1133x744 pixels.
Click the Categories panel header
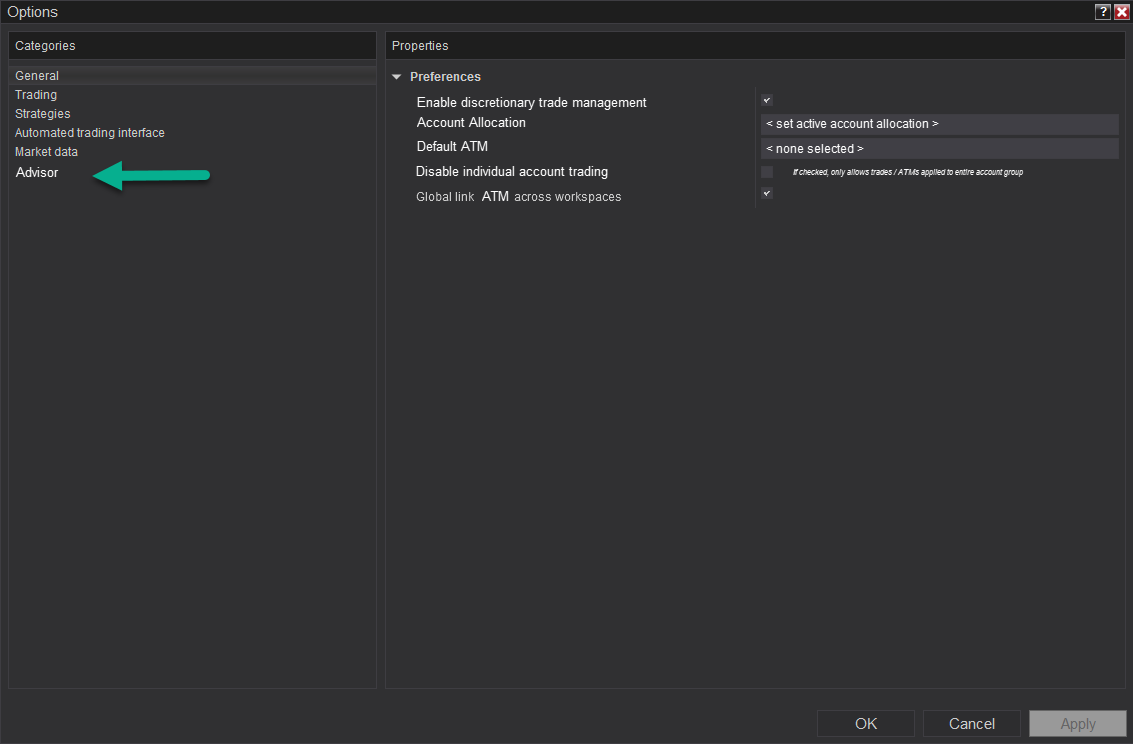click(x=45, y=46)
